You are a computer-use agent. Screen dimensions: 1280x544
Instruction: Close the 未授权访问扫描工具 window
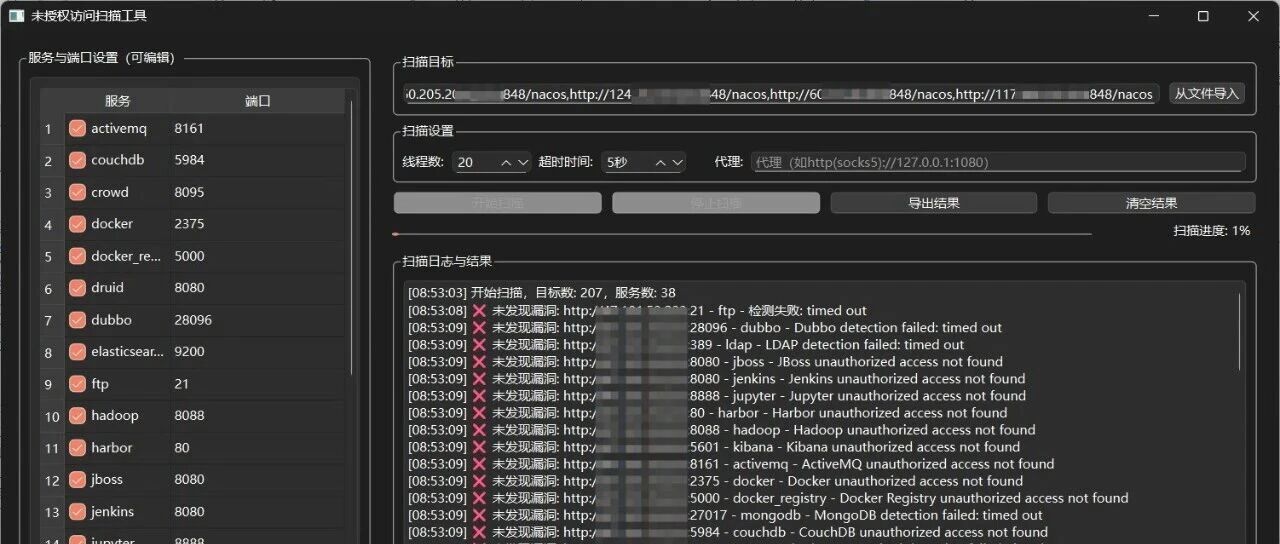click(1254, 16)
